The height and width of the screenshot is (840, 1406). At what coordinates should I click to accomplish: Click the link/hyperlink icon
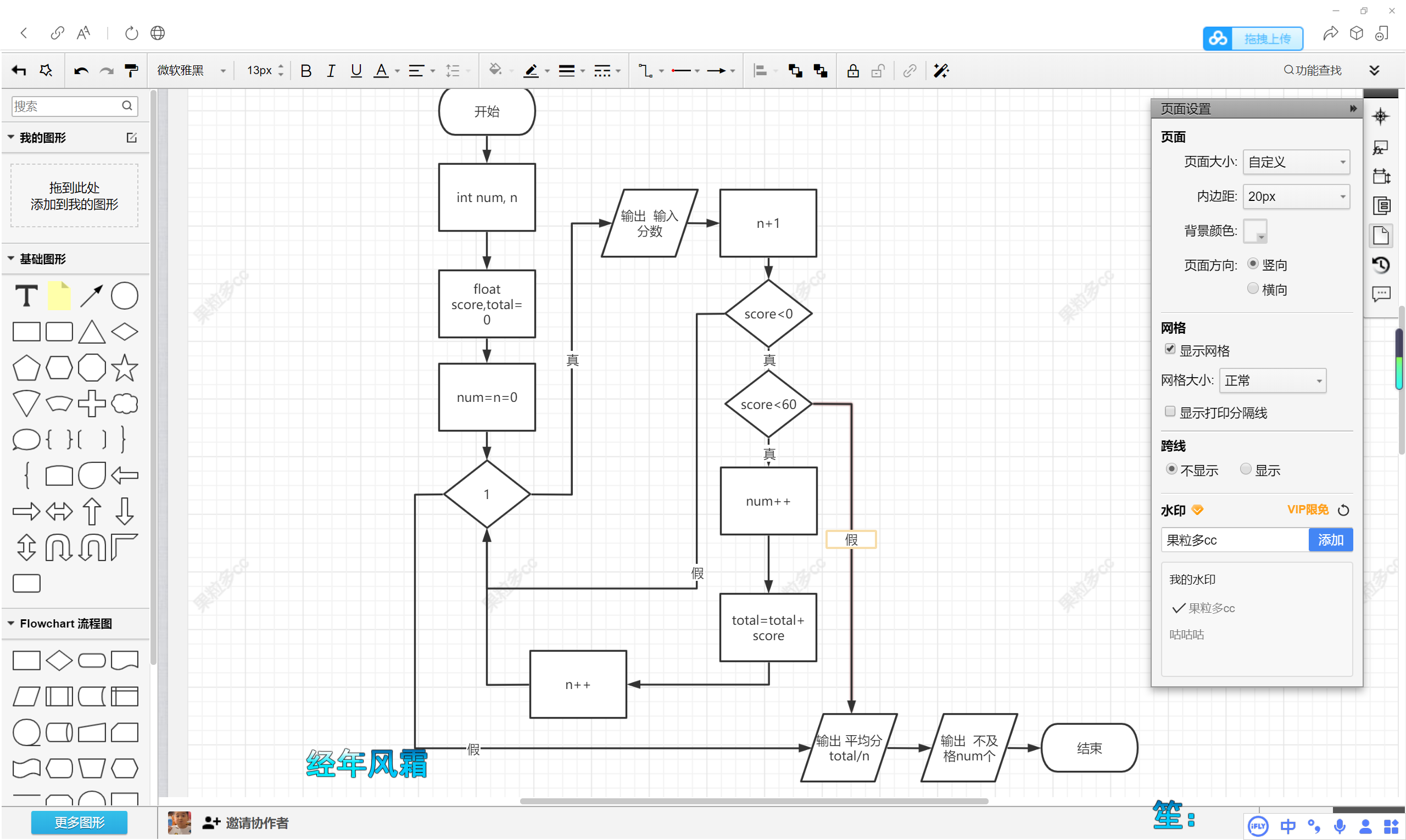[x=910, y=71]
